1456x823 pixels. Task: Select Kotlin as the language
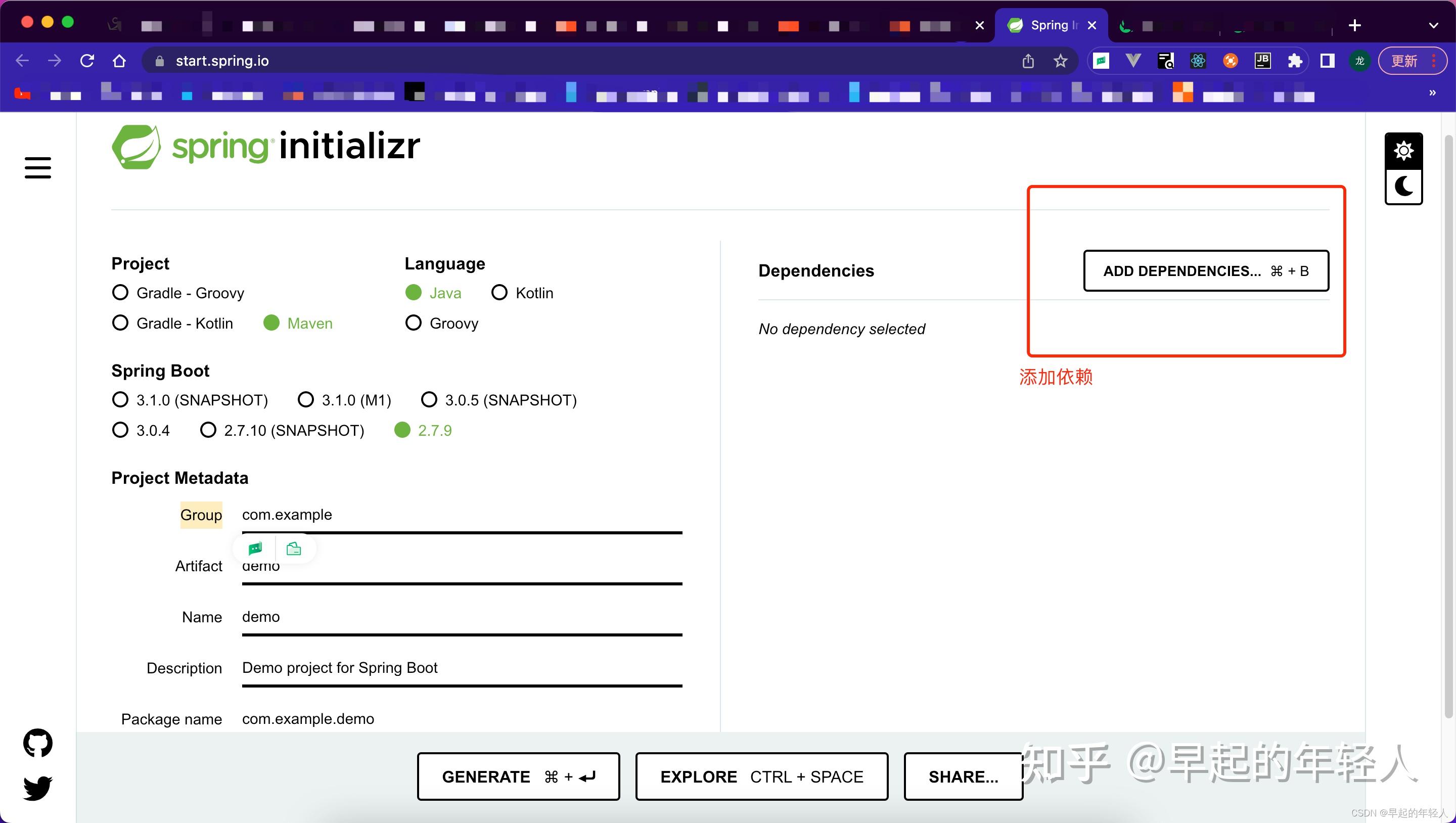pyautogui.click(x=499, y=292)
